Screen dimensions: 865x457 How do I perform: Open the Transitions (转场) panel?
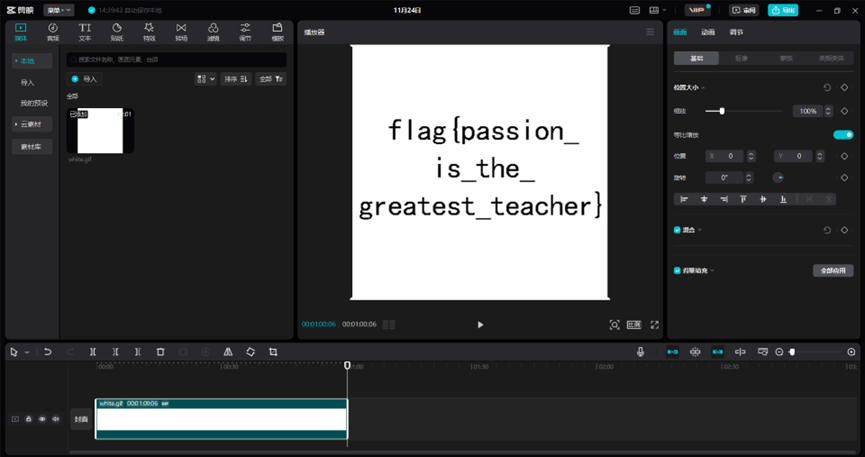tap(181, 31)
